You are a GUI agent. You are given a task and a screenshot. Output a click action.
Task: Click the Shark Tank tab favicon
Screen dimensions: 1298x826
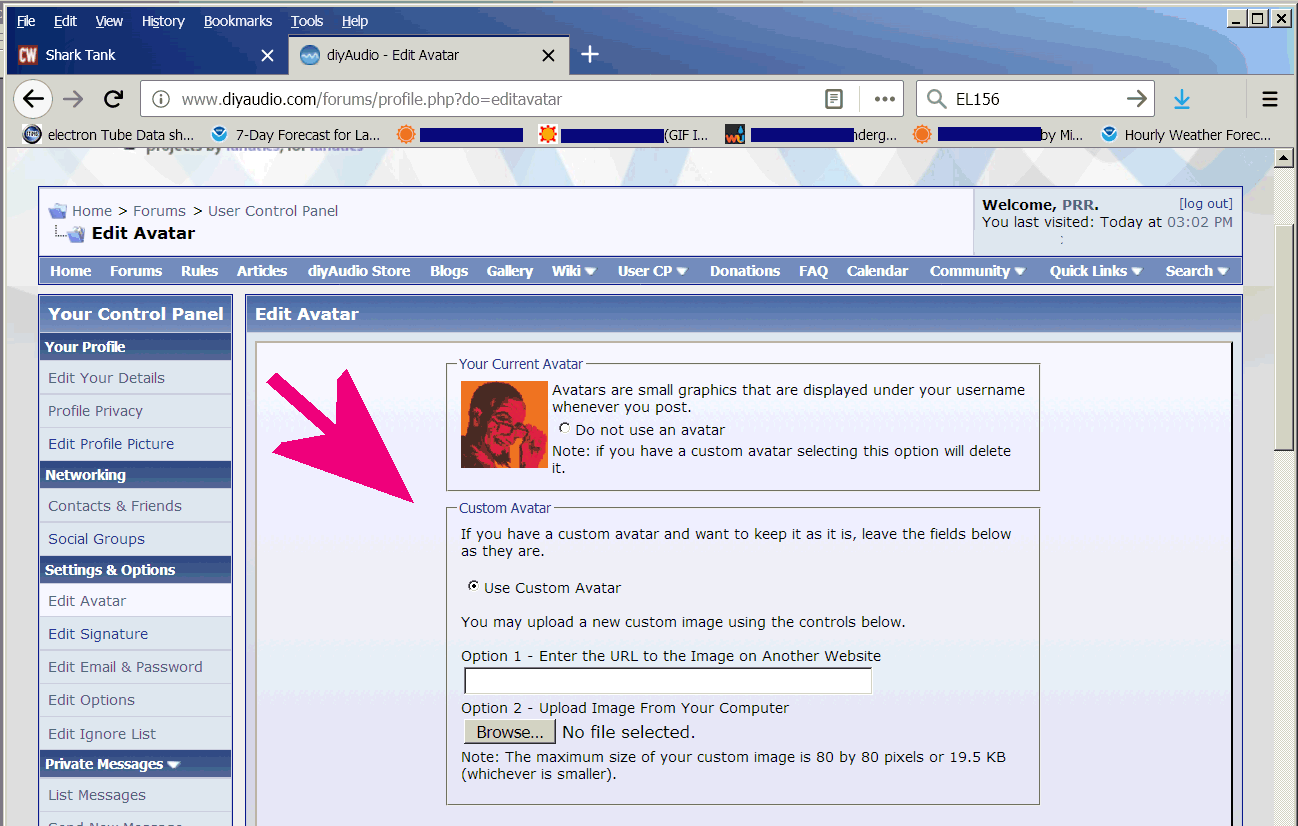tap(28, 55)
